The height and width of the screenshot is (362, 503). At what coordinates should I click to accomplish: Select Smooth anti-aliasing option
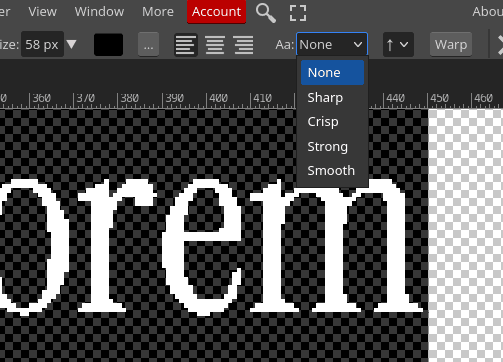pos(332,171)
